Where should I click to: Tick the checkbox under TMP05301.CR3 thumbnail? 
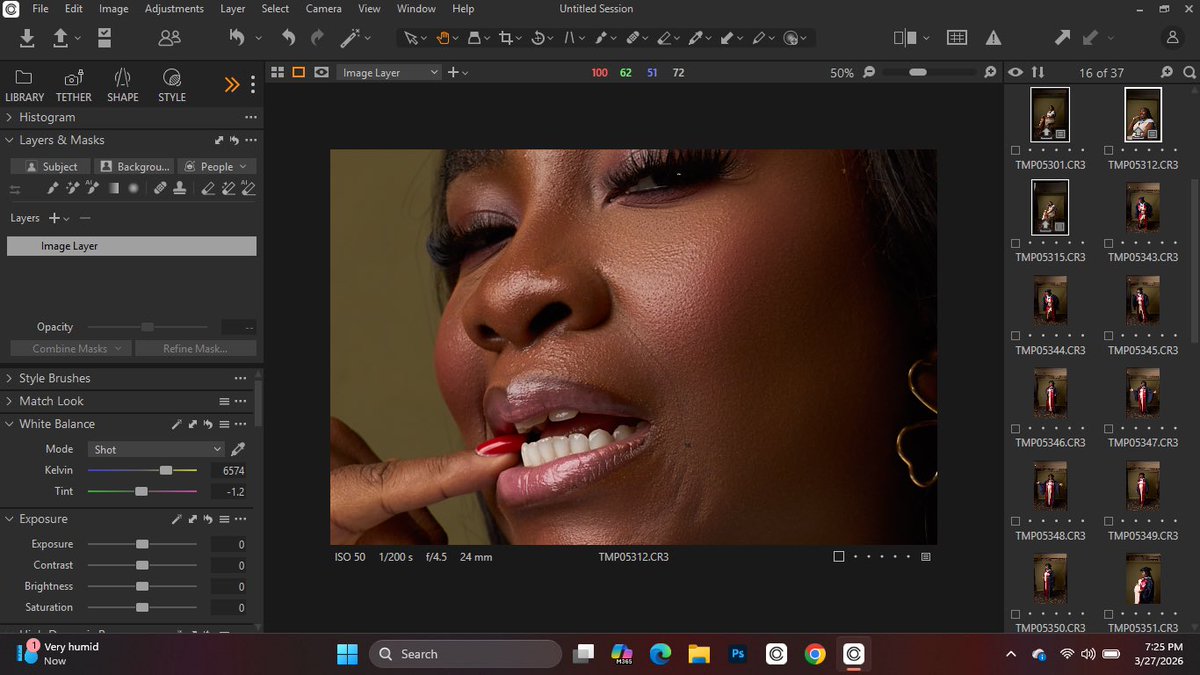pyautogui.click(x=1016, y=152)
